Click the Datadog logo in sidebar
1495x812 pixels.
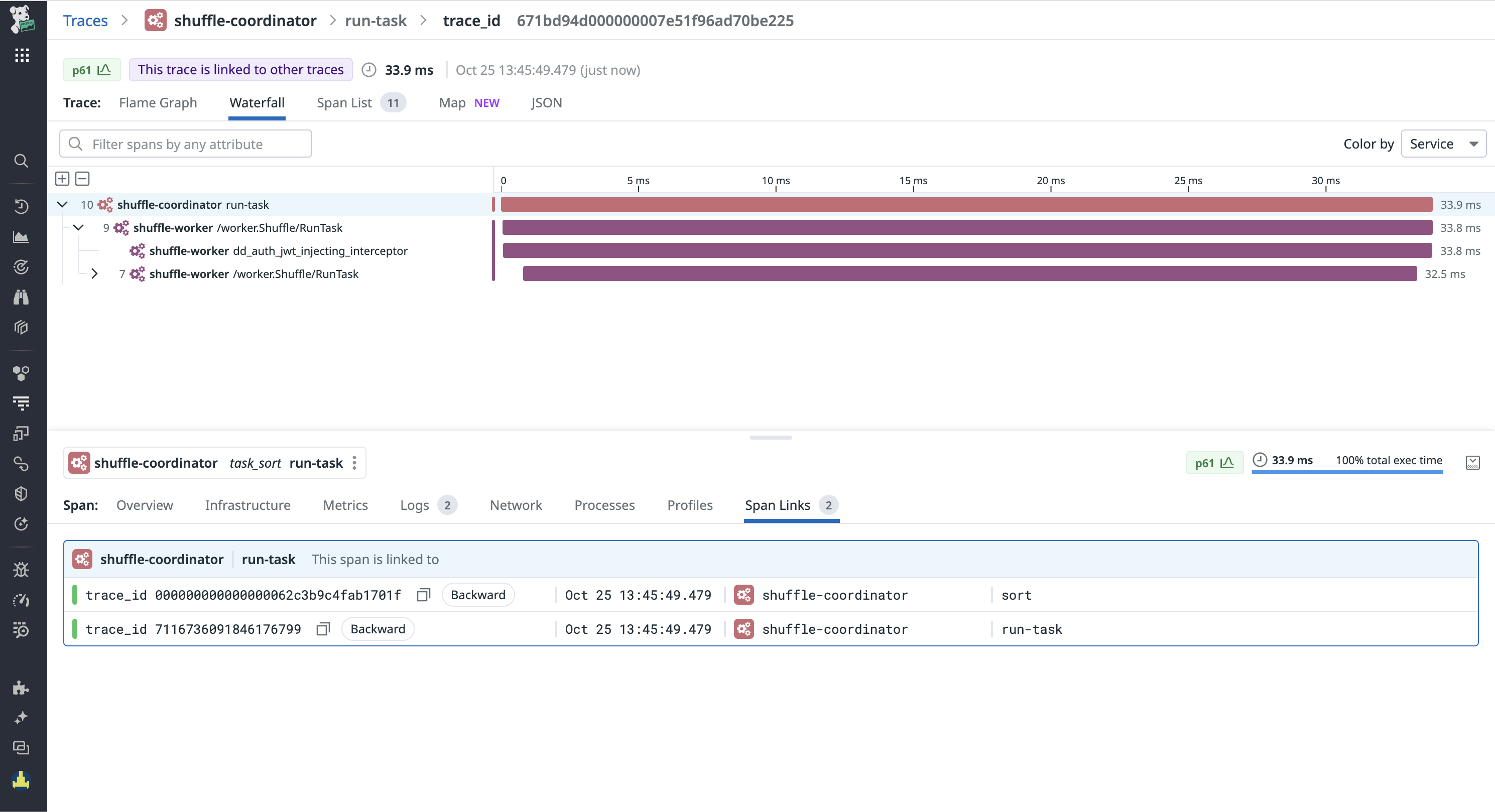(22, 19)
